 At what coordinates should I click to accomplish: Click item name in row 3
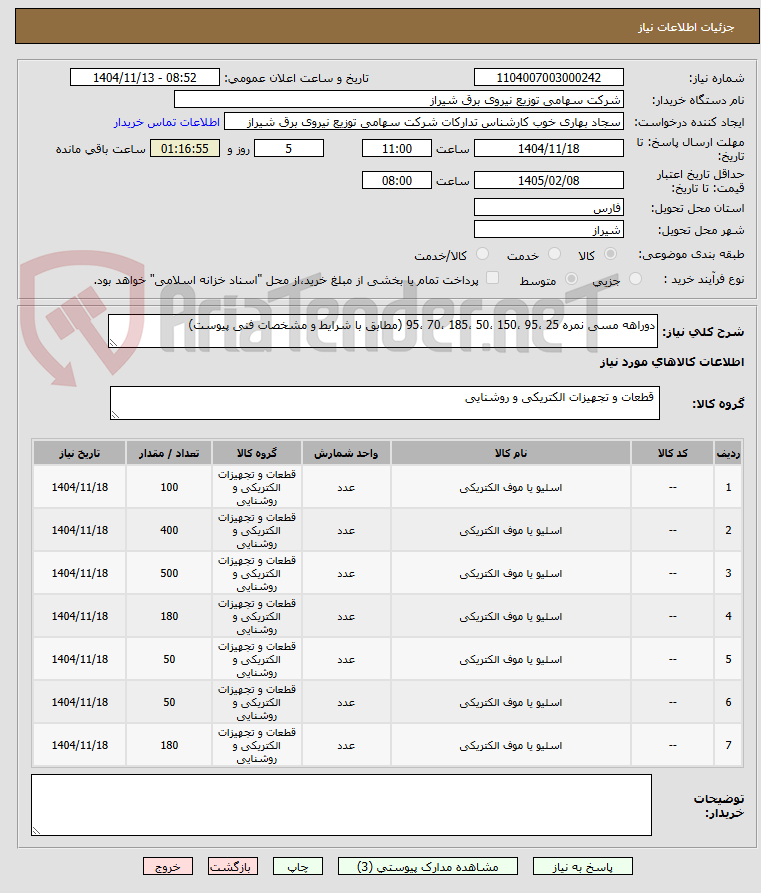coord(511,574)
